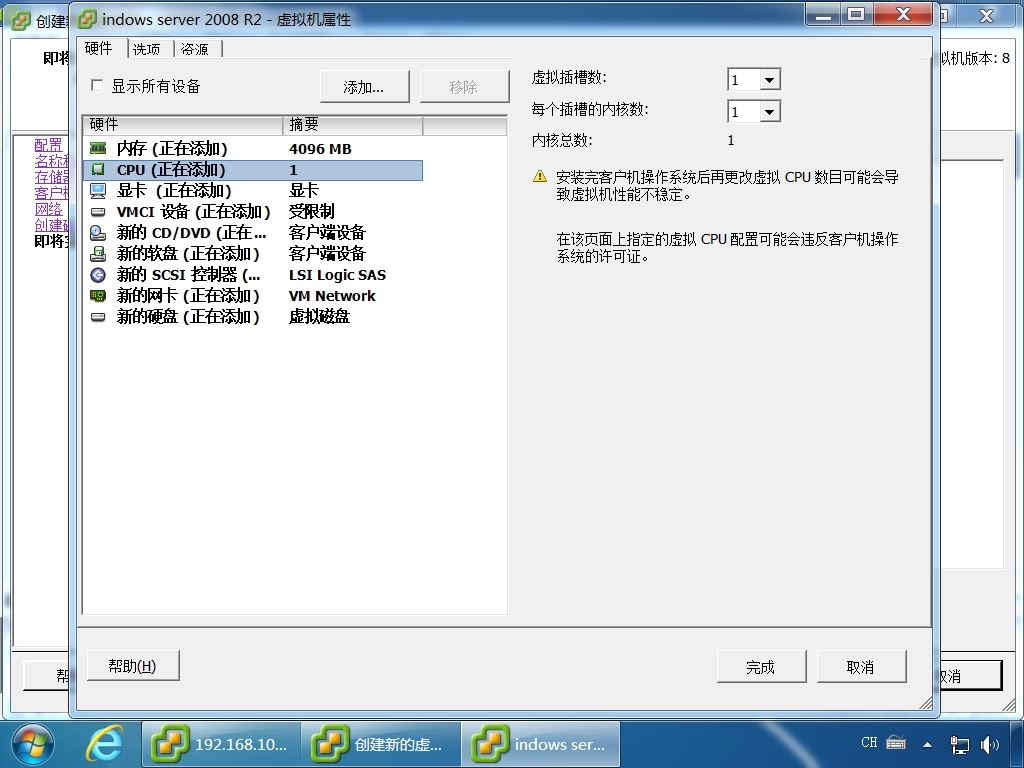The image size is (1024, 768).
Task: Launch Internet Explorer from the taskbar
Action: (104, 744)
